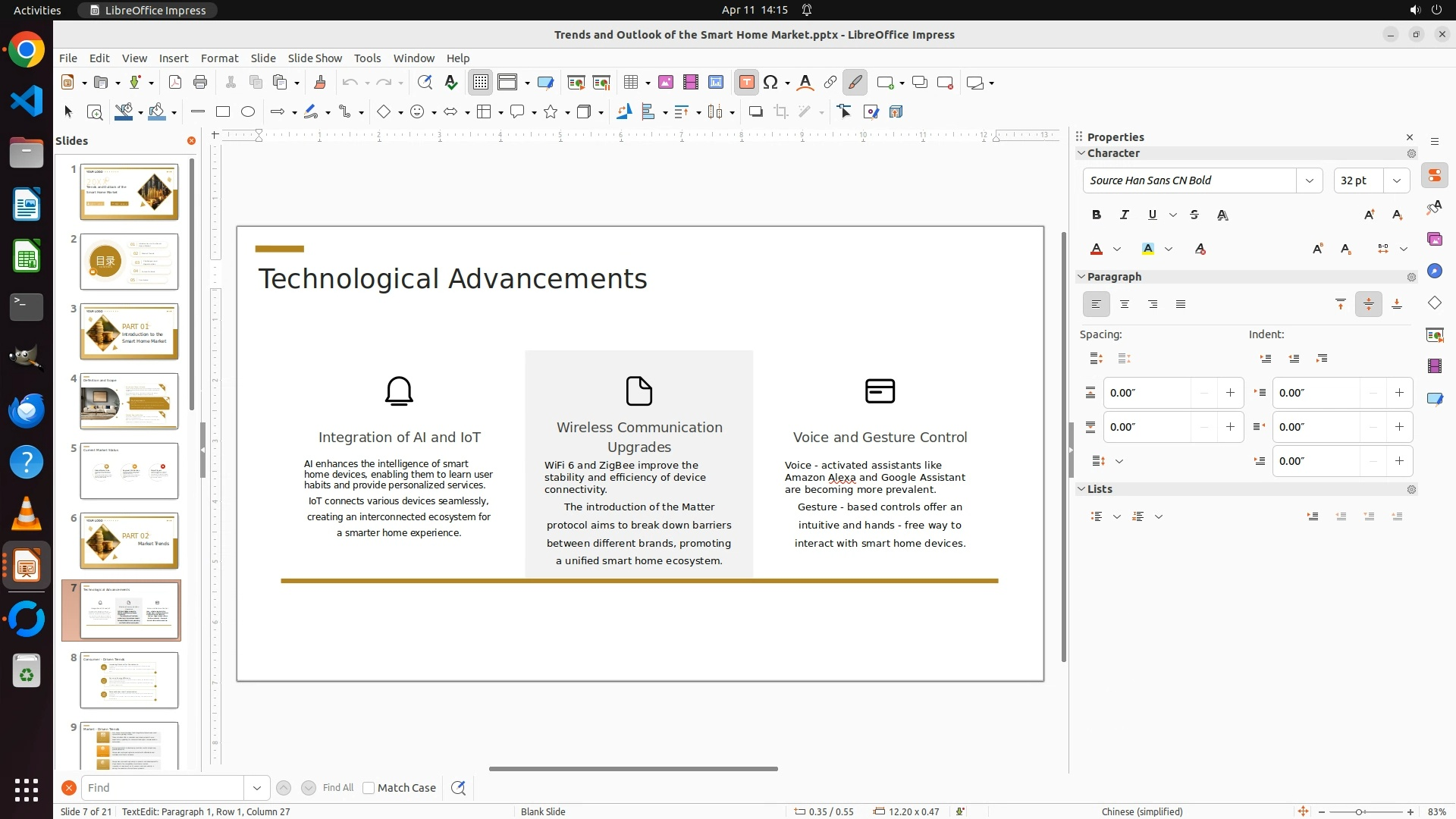1456x819 pixels.
Task: Click the Insert Image icon
Action: pos(666,83)
